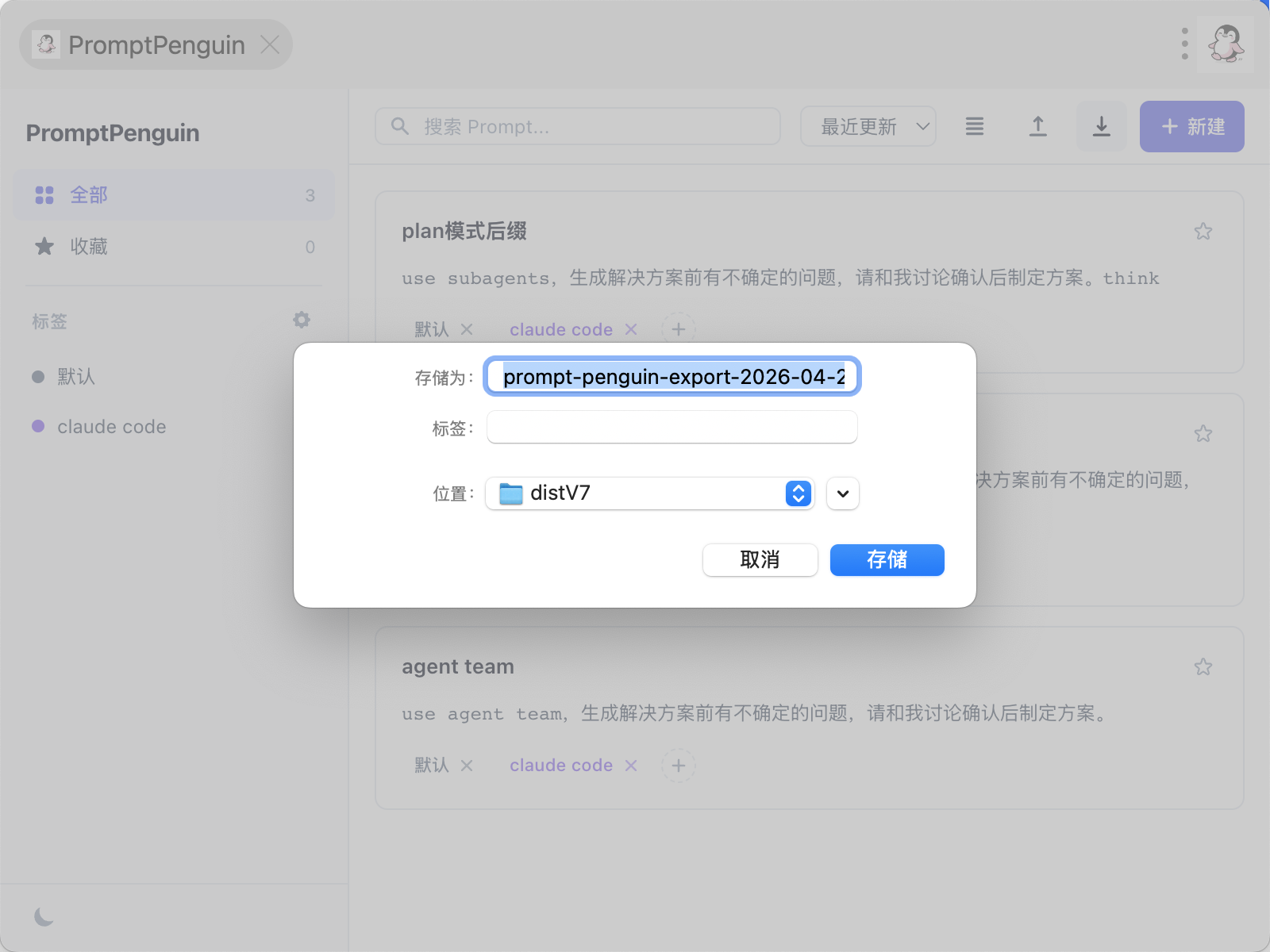Click the "use agent team" prompt text
The height and width of the screenshot is (952, 1270).
[x=756, y=713]
